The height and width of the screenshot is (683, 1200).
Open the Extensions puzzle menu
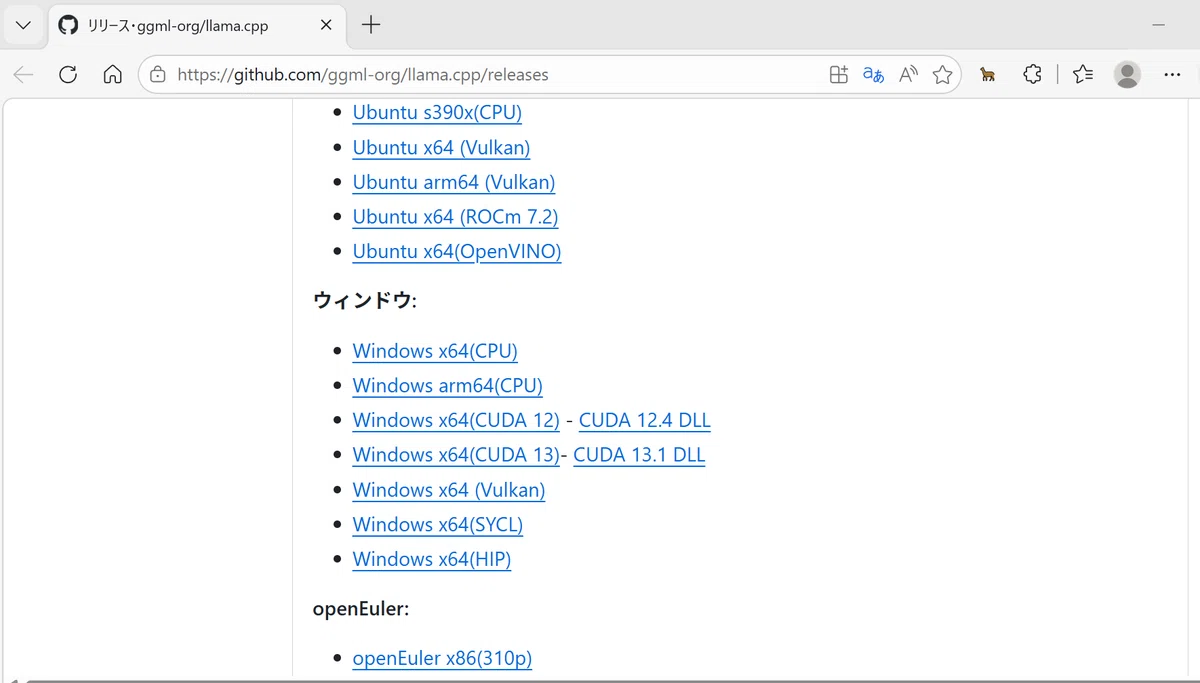point(1033,74)
